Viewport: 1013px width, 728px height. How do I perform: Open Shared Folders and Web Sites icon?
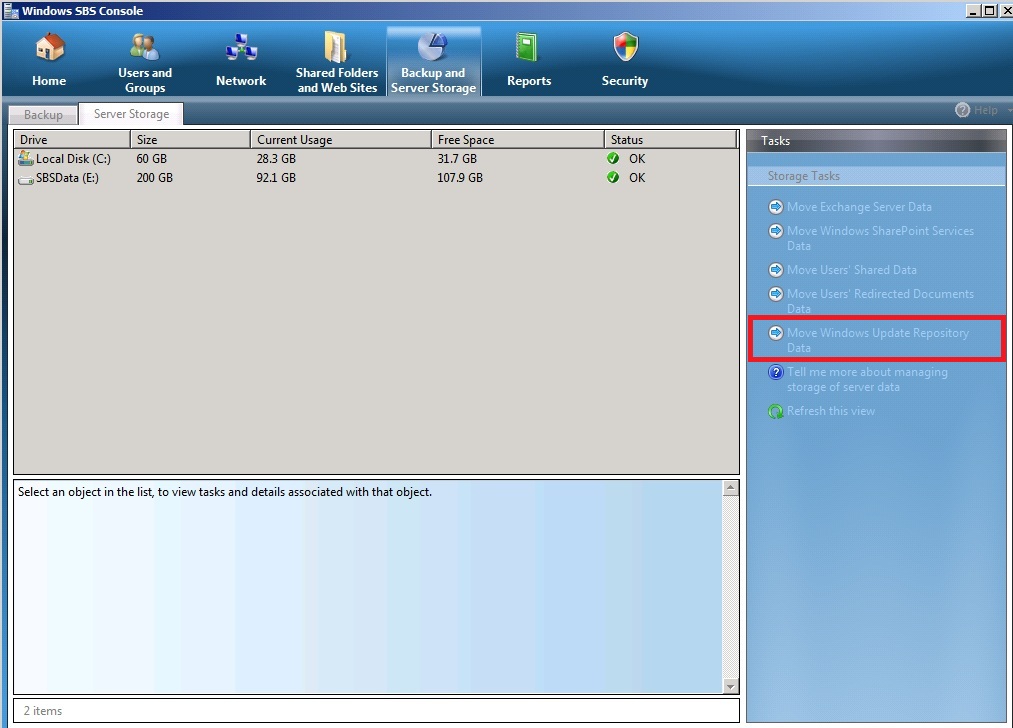click(x=336, y=47)
